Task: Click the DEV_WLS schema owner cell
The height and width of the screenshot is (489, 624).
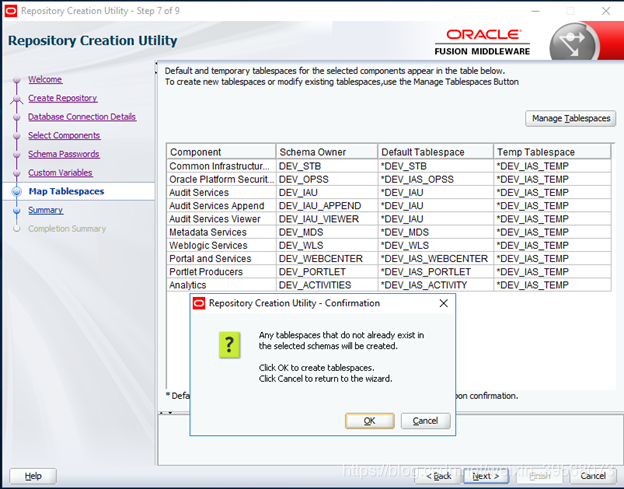Action: point(327,245)
